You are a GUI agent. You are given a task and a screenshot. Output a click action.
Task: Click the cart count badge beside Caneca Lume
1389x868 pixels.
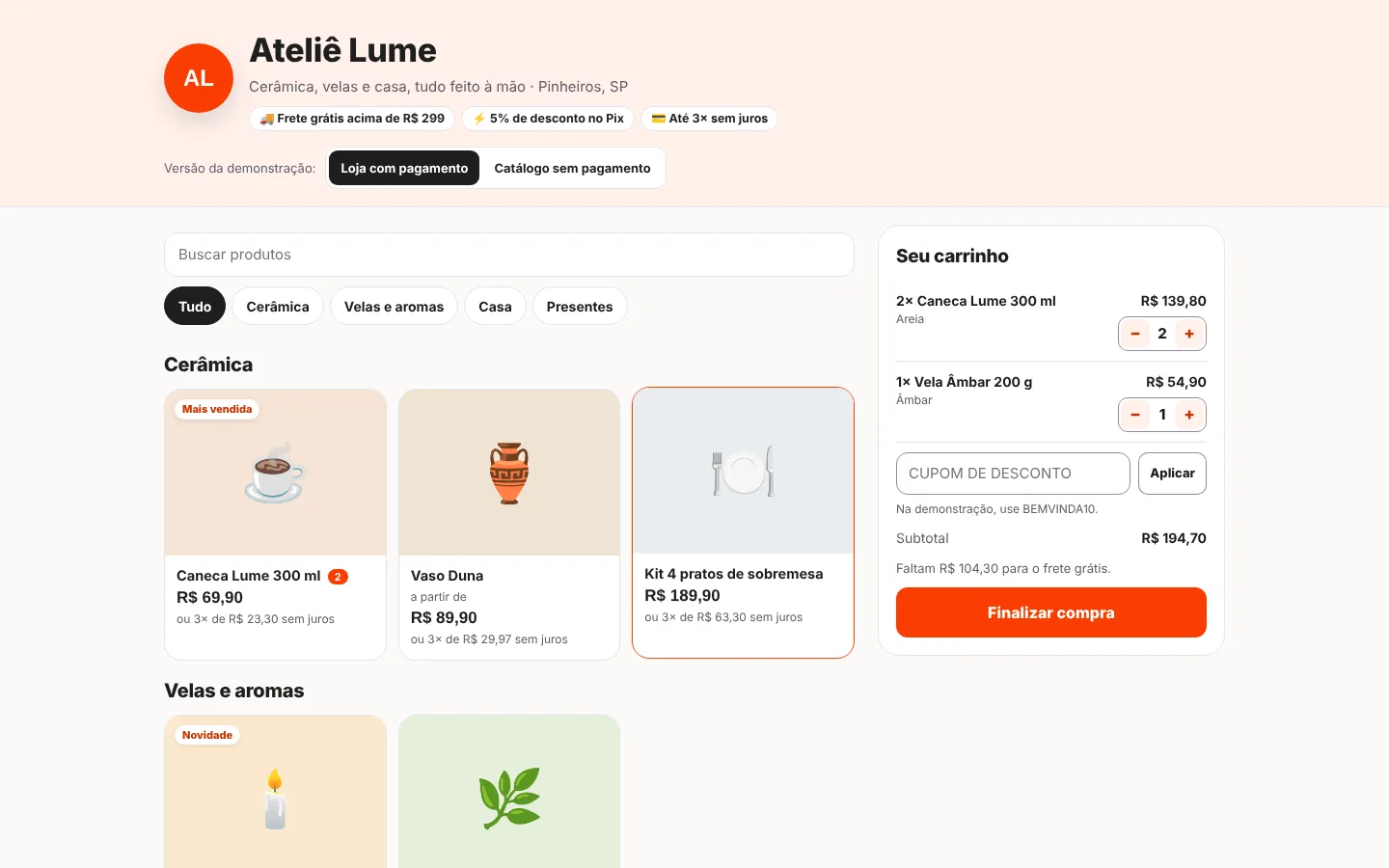tap(338, 577)
